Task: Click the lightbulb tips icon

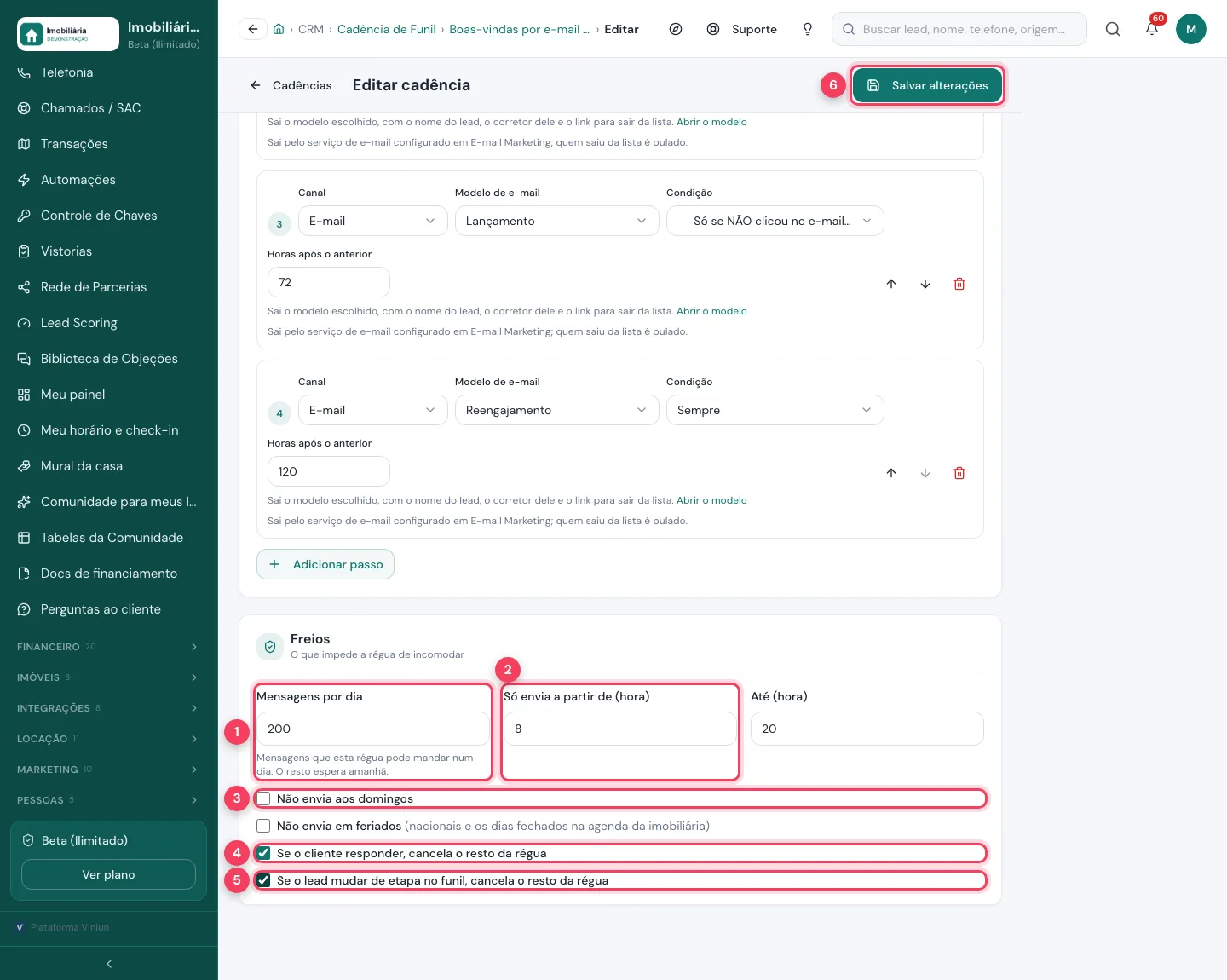Action: coord(808,29)
